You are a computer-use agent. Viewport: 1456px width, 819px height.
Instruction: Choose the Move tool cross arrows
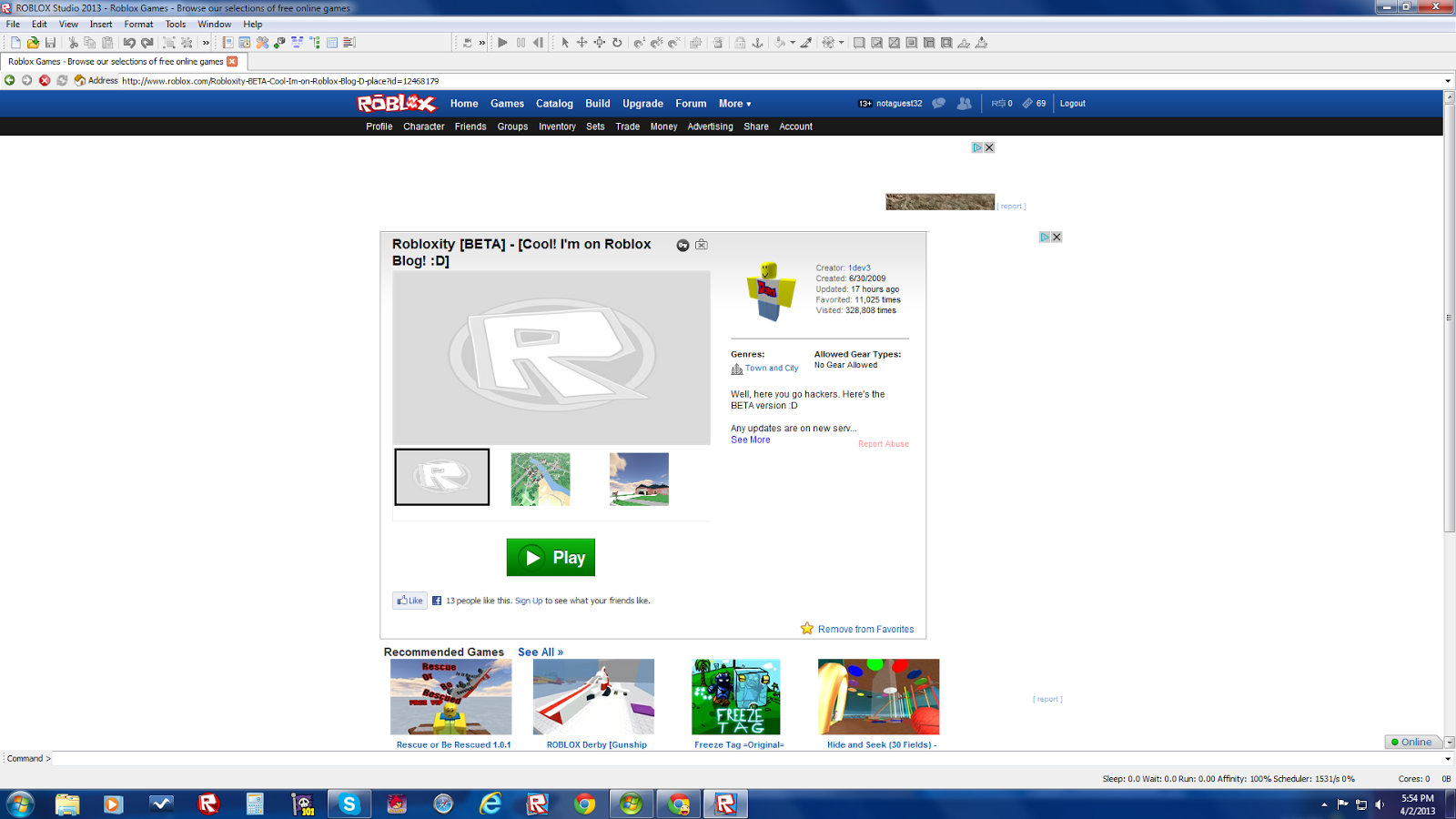coord(581,43)
